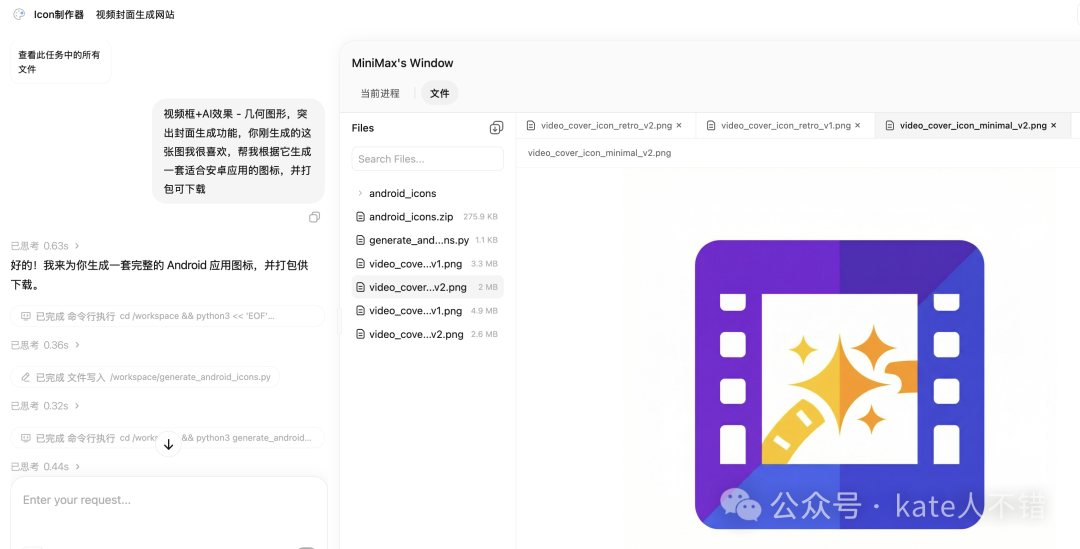Click 查看此任务中的所有文件 button
The image size is (1080, 549).
point(60,62)
